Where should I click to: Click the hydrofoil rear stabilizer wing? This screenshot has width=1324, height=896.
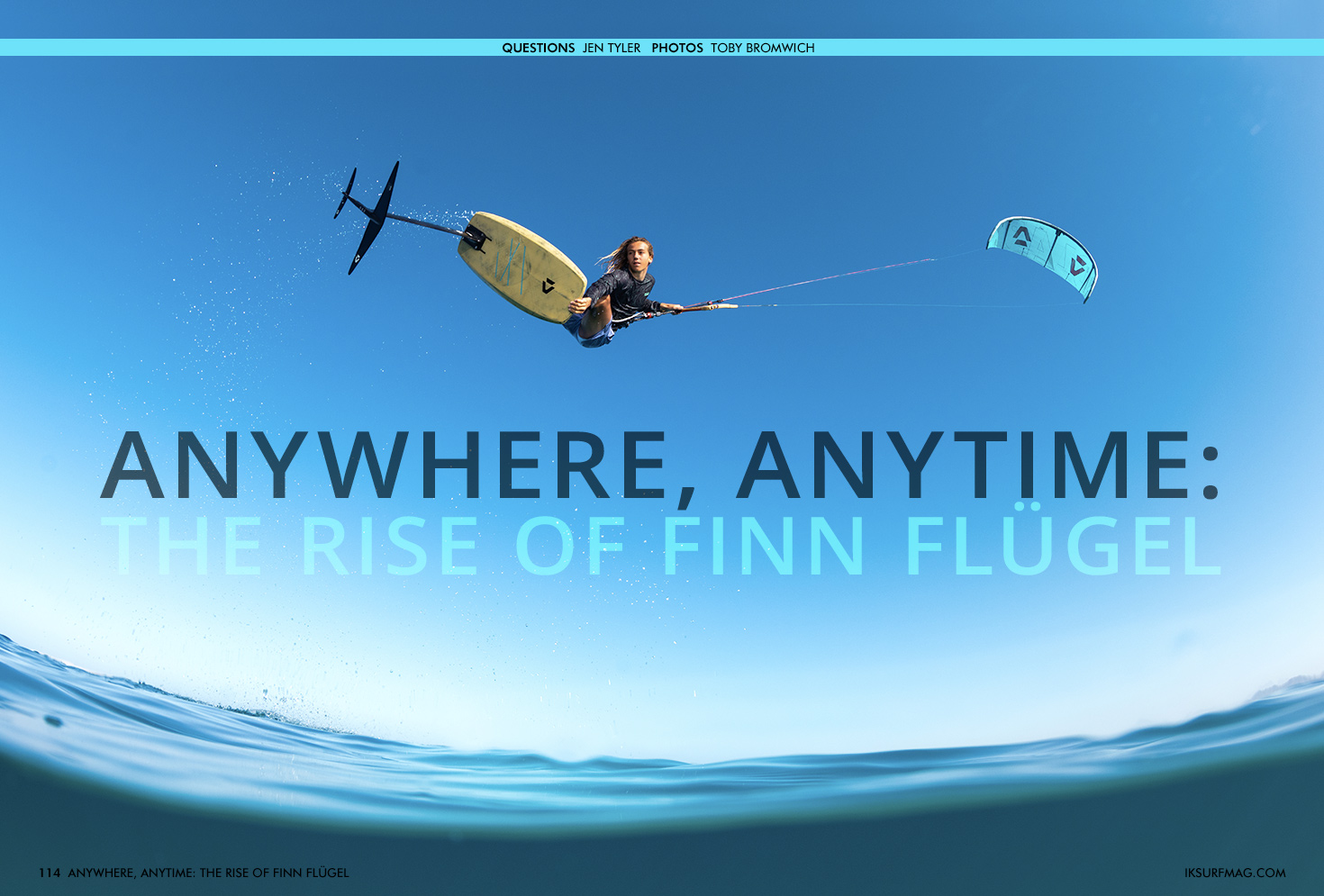click(345, 193)
